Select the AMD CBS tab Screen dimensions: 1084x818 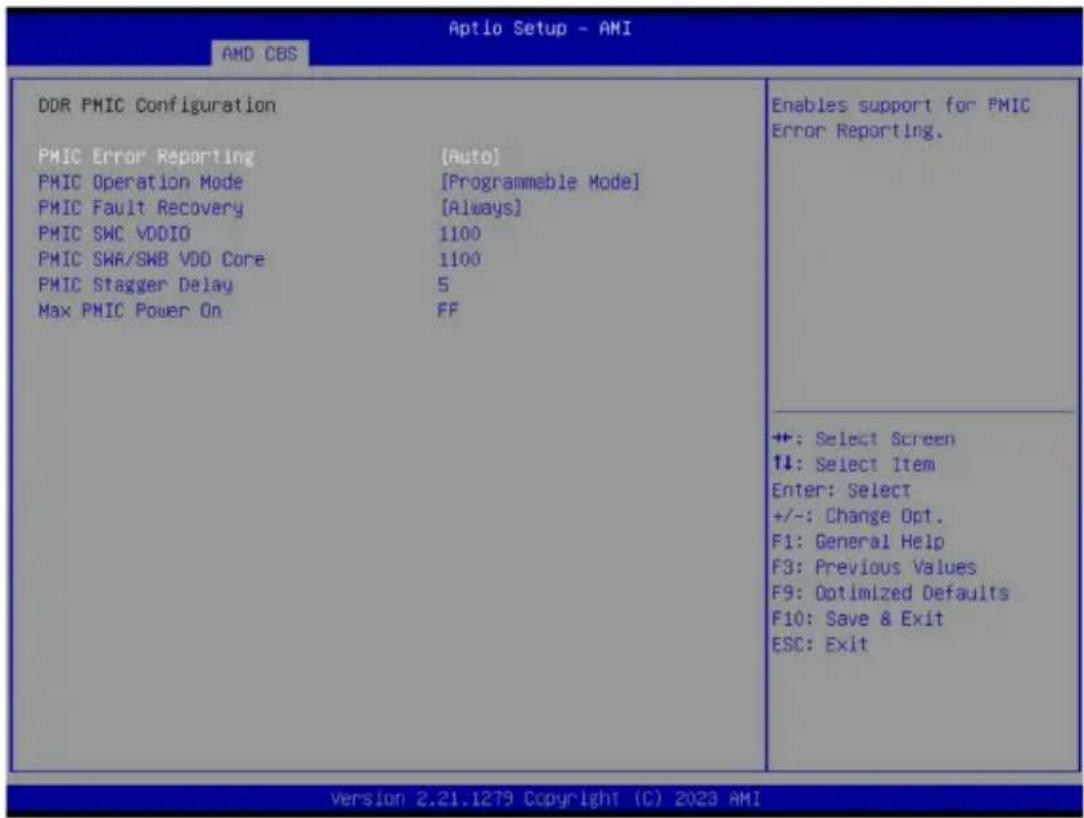point(260,54)
